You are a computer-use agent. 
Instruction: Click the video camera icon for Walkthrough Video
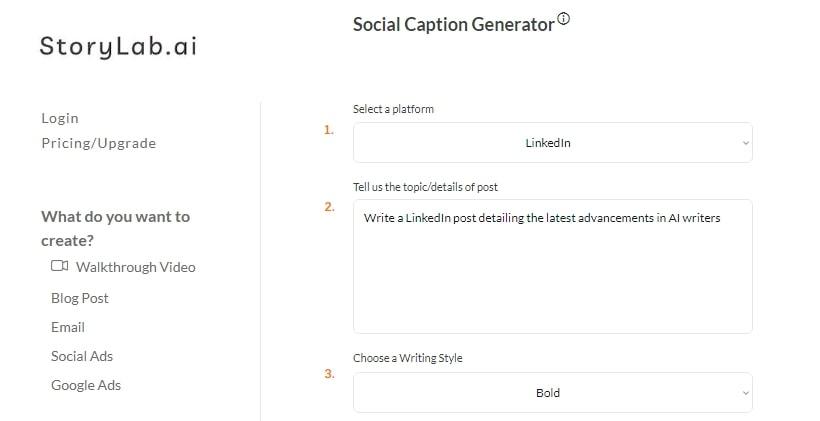(x=60, y=266)
